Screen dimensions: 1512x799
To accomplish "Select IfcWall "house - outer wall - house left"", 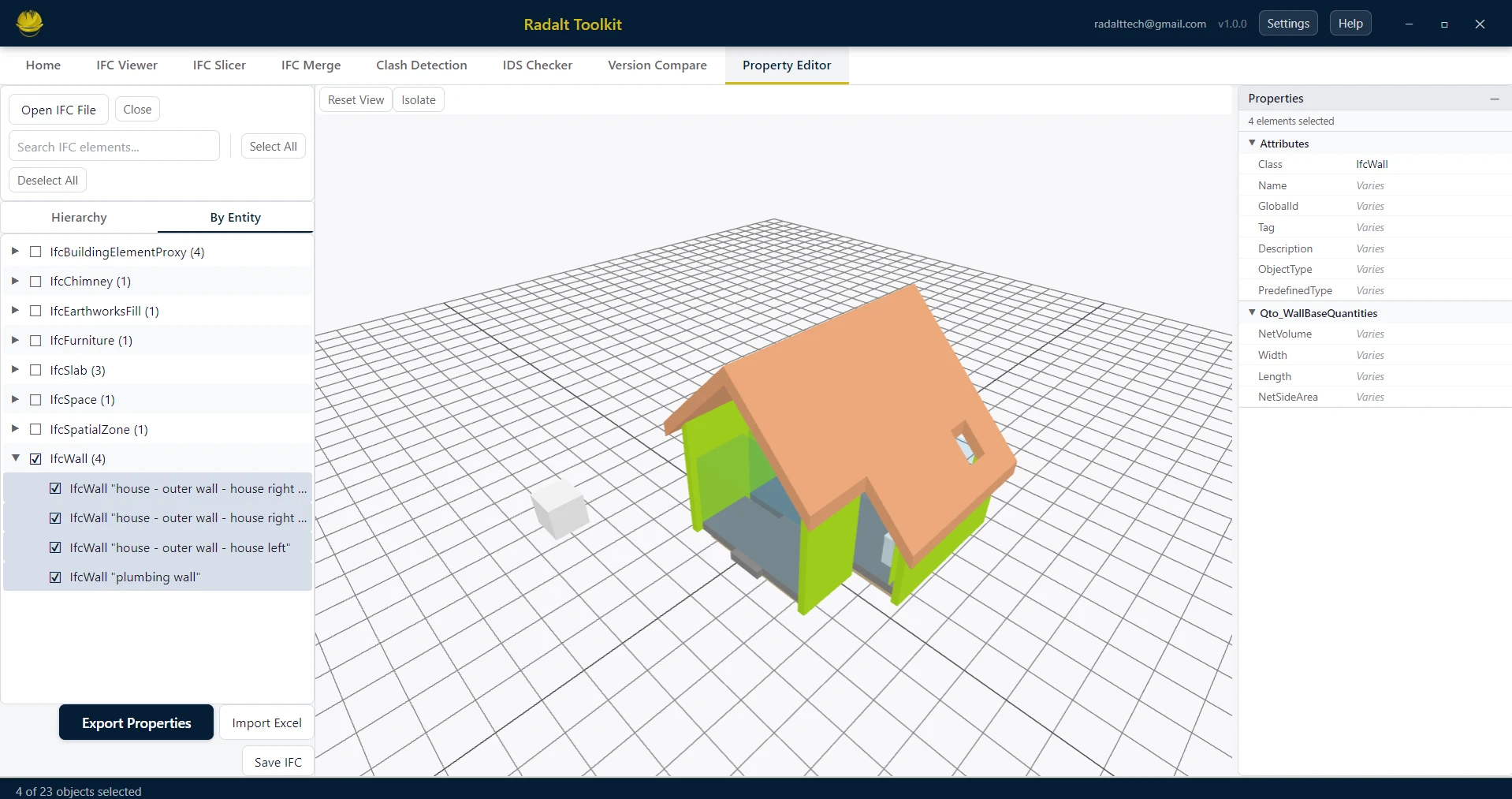I will (179, 547).
